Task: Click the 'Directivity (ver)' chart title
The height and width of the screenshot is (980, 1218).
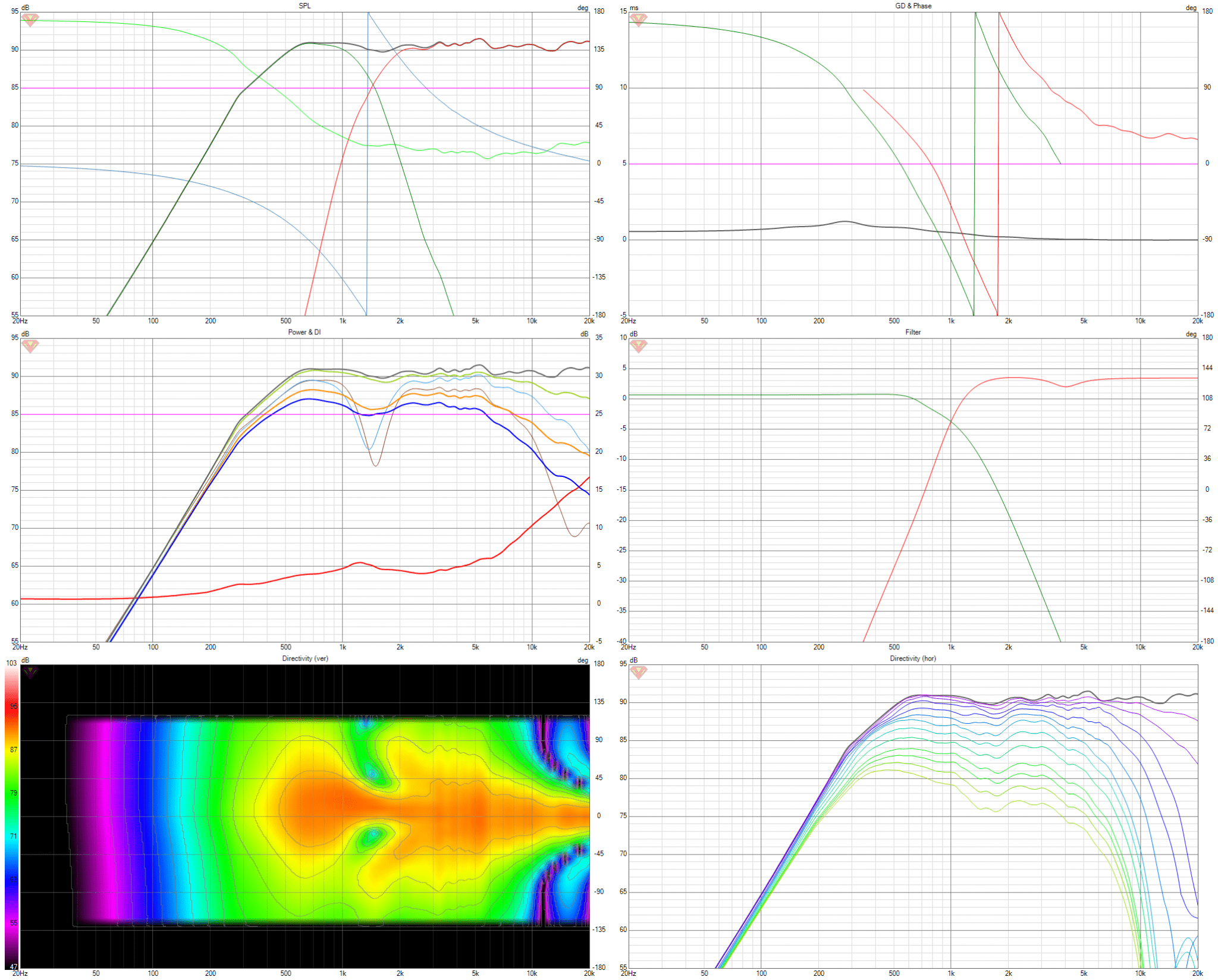Action: 305,658
